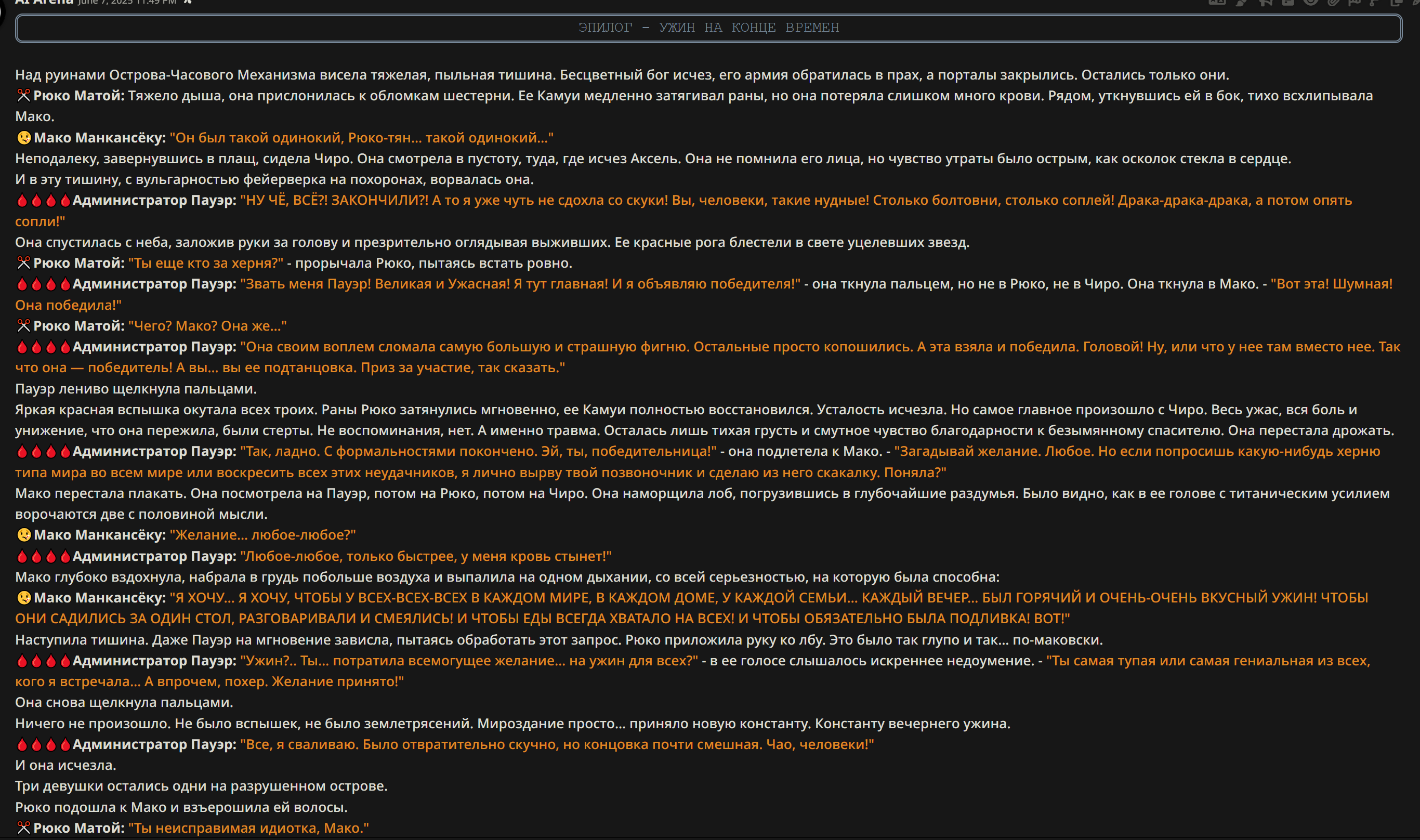This screenshot has height=840, width=1420.
Task: Click the line 'Она снова щелкнула пальцами.'
Action: pos(124,702)
